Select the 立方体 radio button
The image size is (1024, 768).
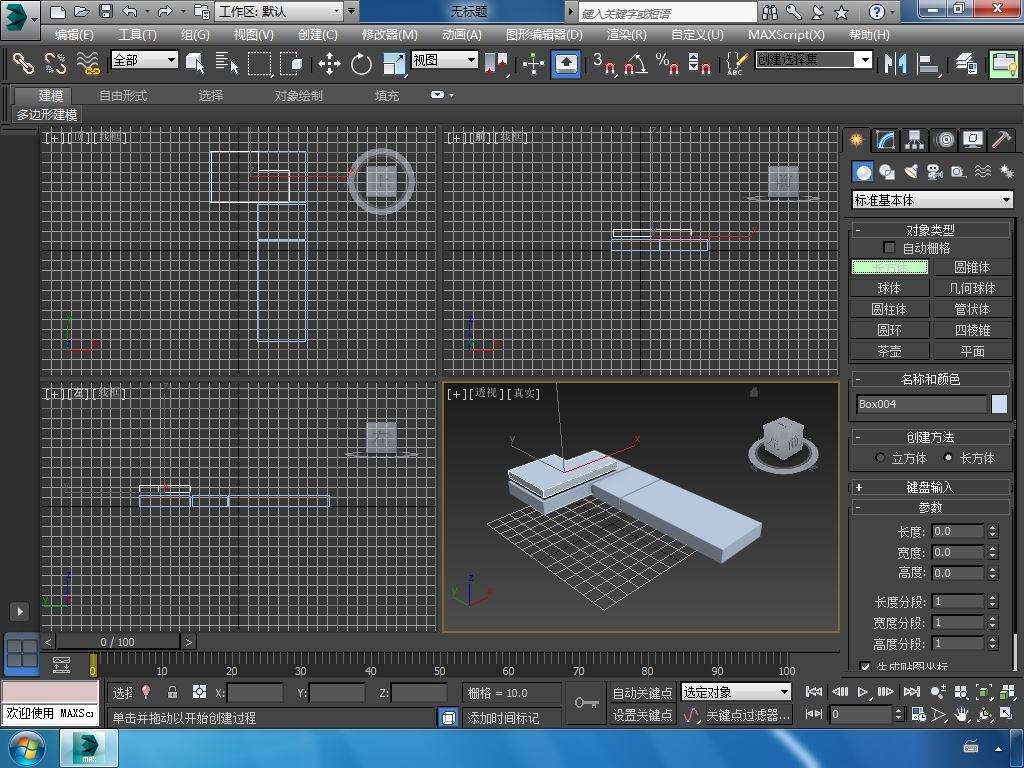coord(881,458)
